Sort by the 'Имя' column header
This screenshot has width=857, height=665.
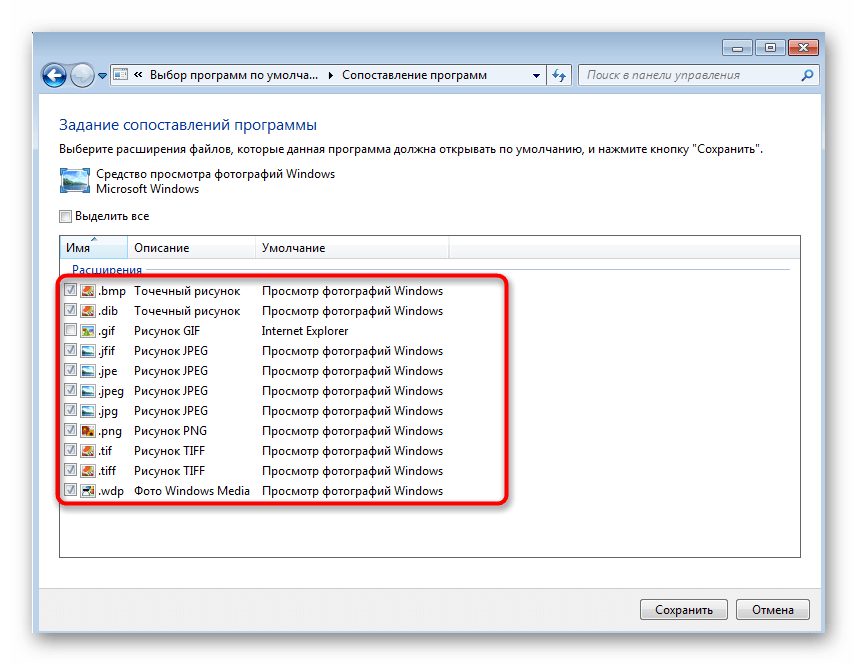pyautogui.click(x=93, y=248)
